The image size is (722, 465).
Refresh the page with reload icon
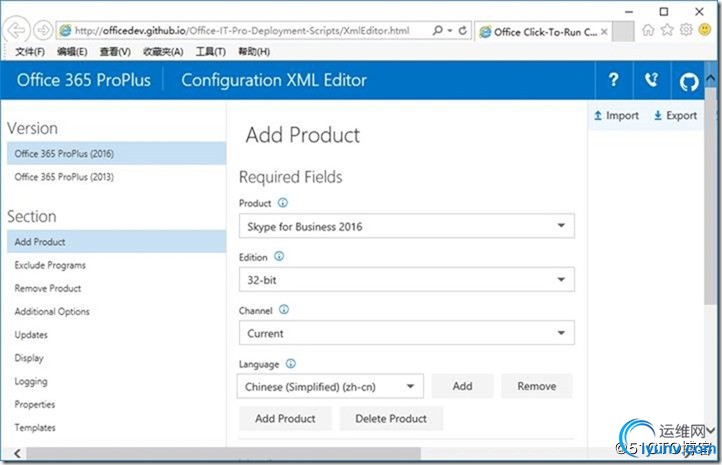463,30
